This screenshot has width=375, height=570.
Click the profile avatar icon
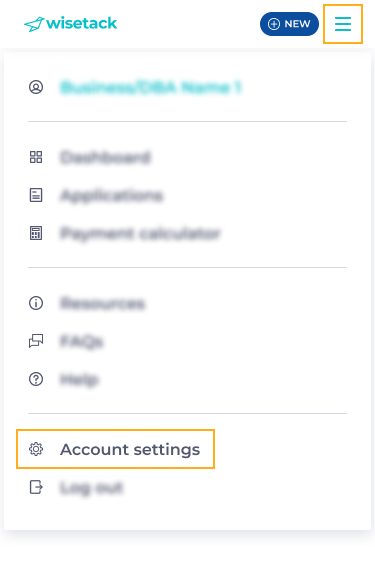(36, 87)
